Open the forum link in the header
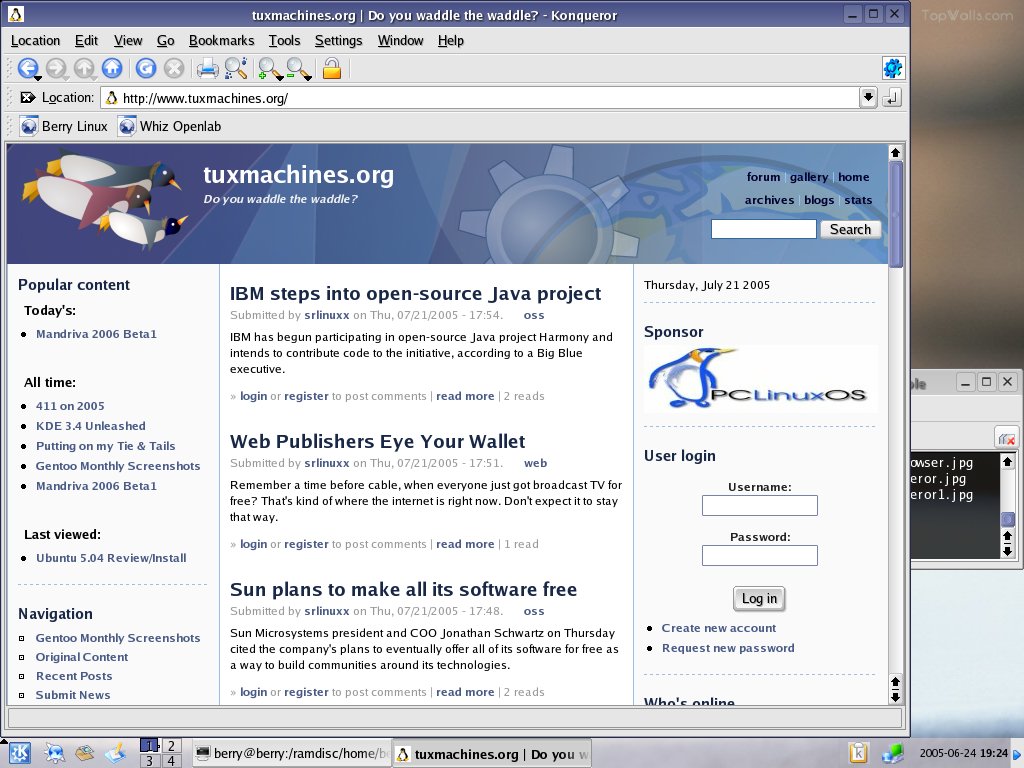Viewport: 1024px width, 768px height. [763, 177]
